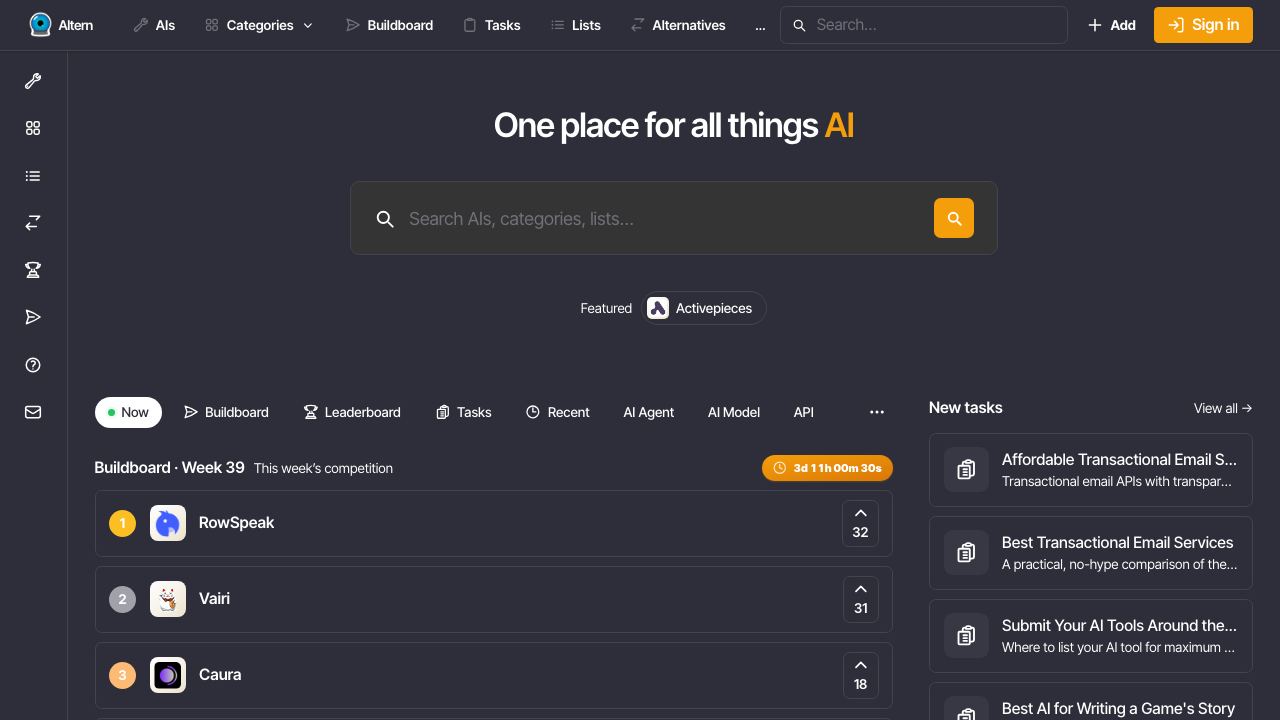1280x720 pixels.
Task: Open the RowSpeak entry
Action: [x=494, y=523]
